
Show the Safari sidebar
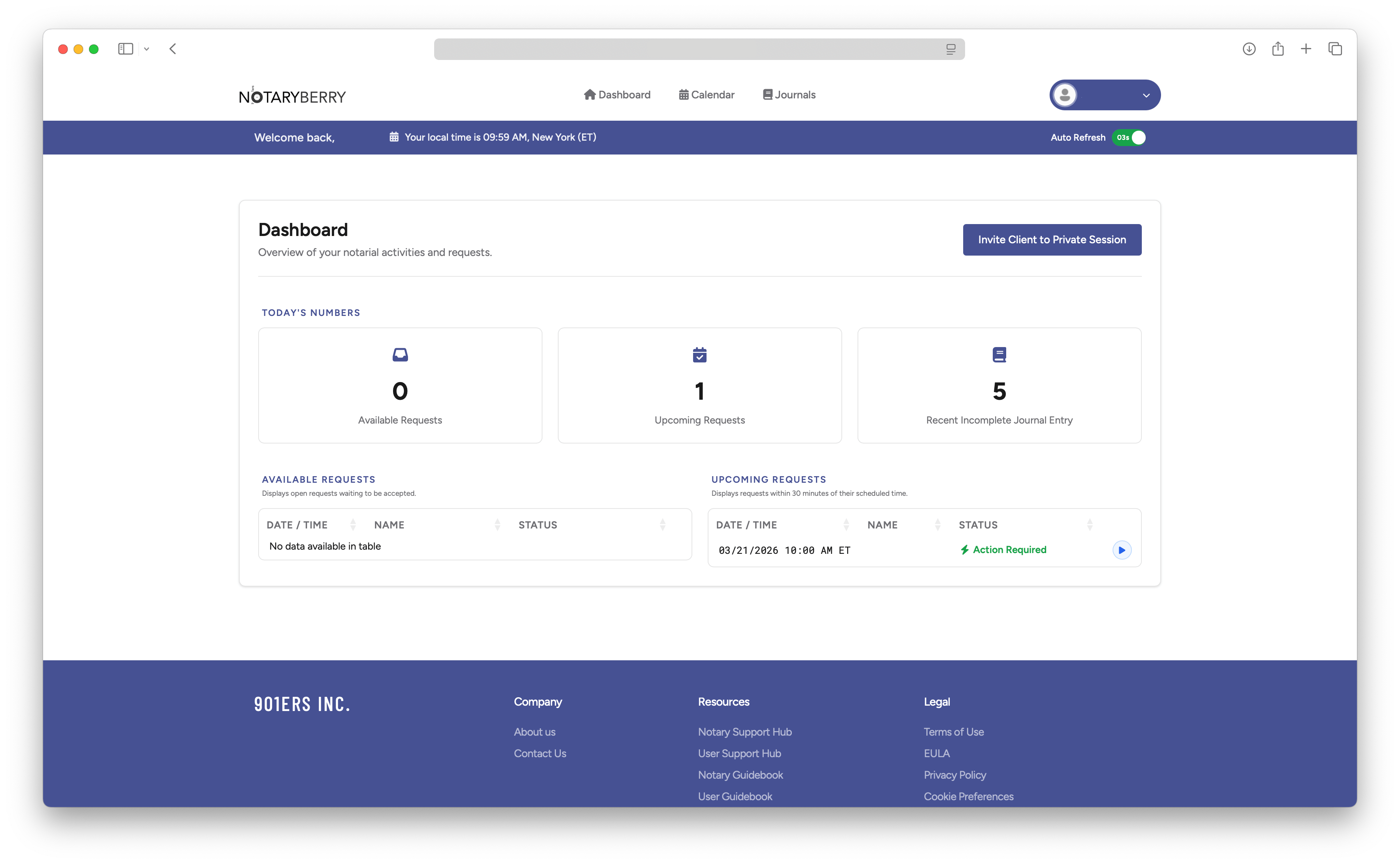(126, 49)
